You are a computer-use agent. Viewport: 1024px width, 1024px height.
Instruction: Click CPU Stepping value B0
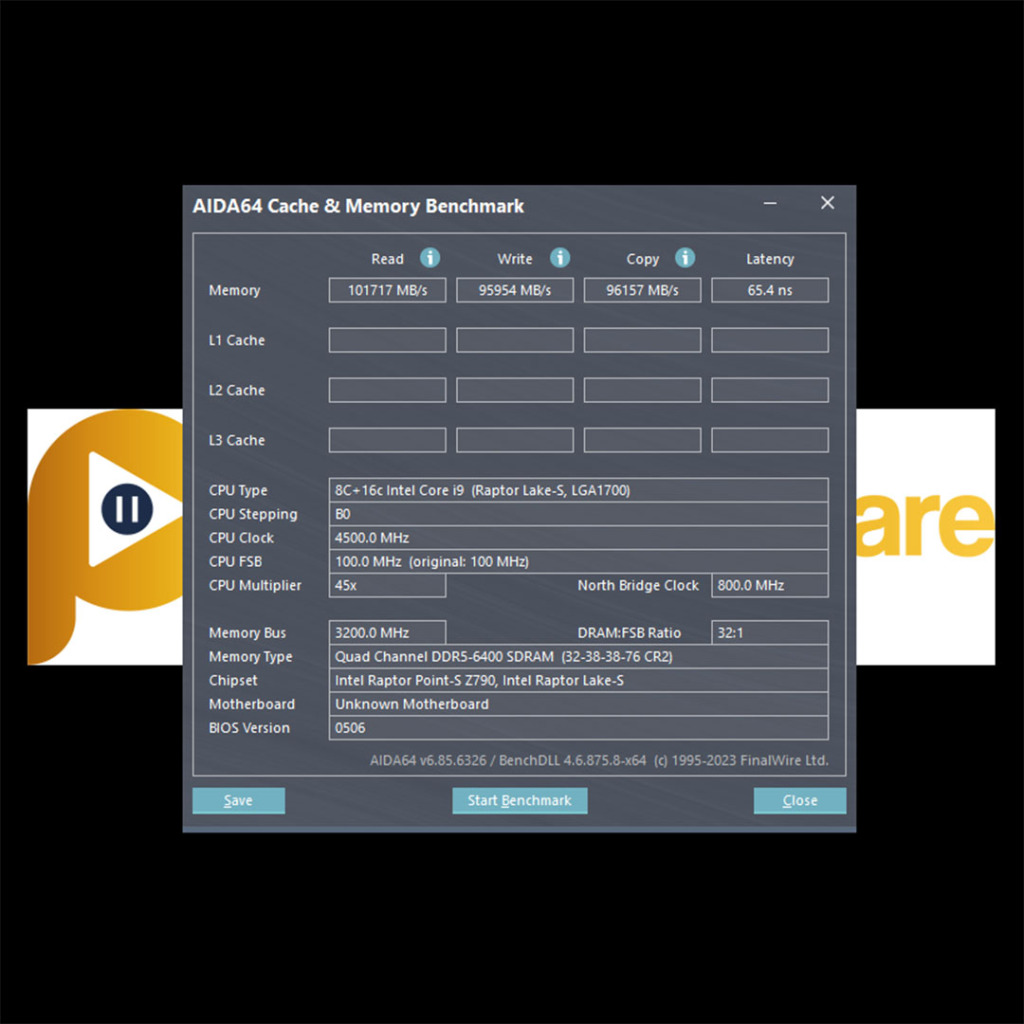point(579,514)
